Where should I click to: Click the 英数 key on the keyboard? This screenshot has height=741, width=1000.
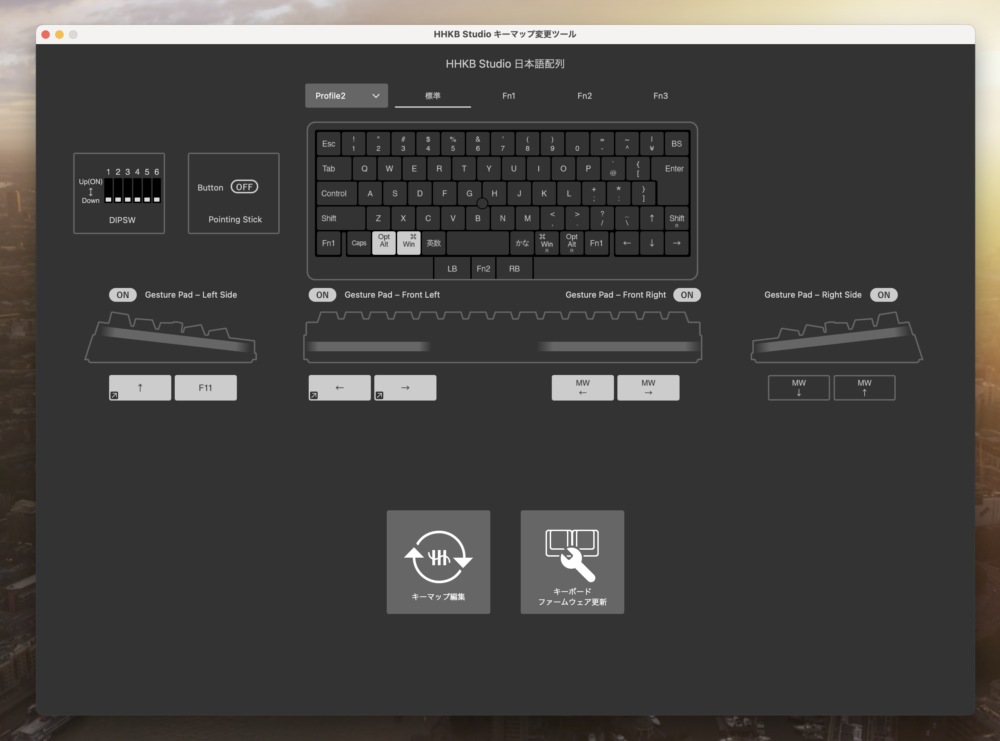(433, 243)
